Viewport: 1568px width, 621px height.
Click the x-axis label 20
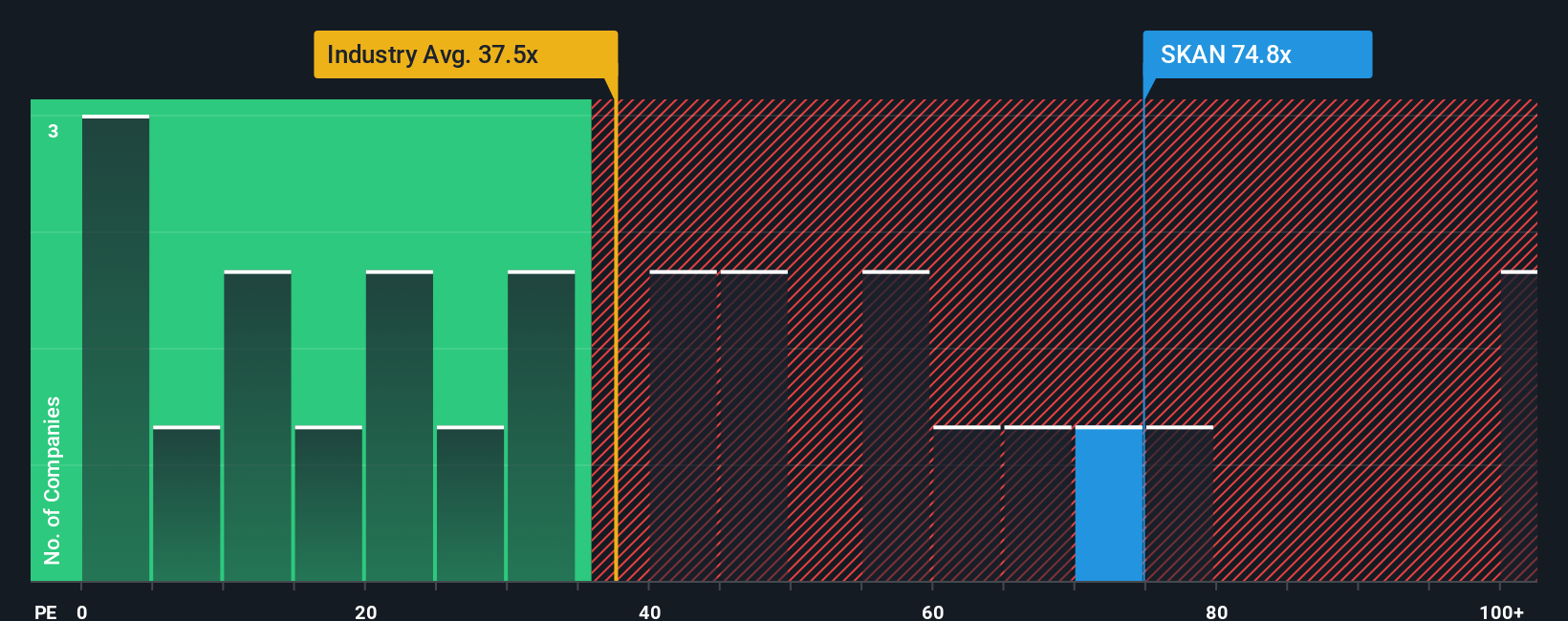365,612
